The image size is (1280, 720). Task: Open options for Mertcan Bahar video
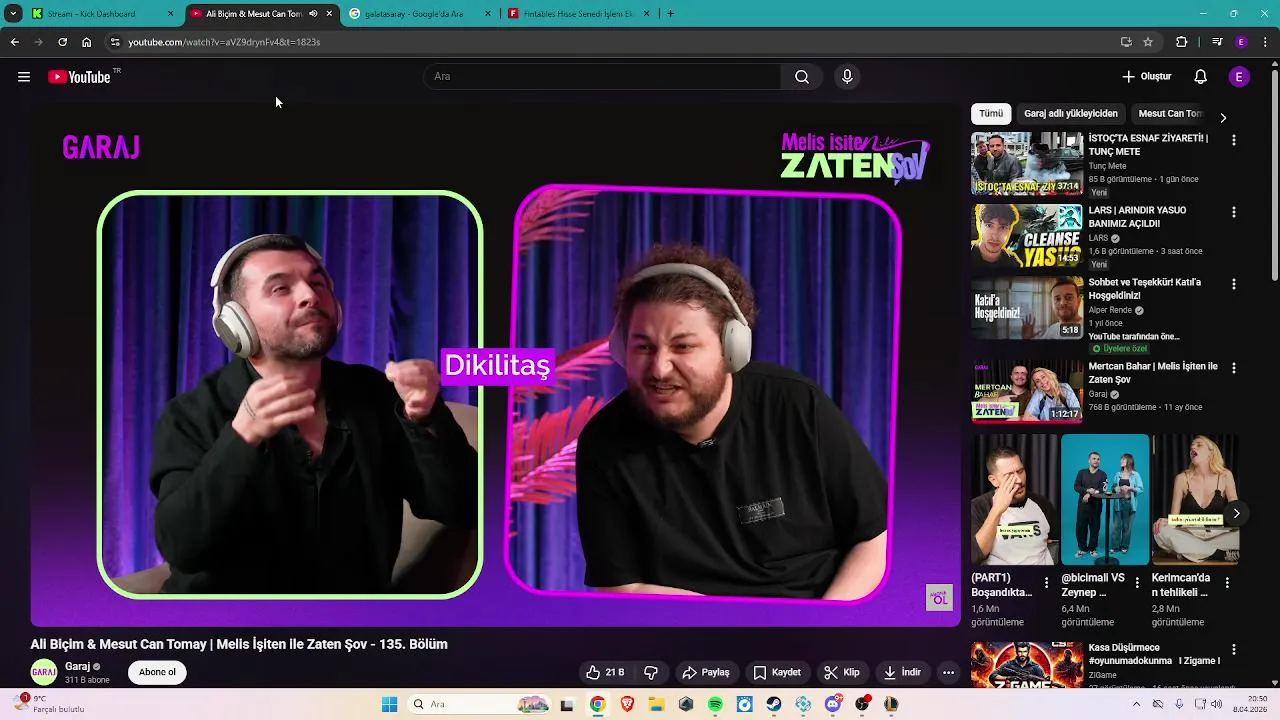[1233, 368]
